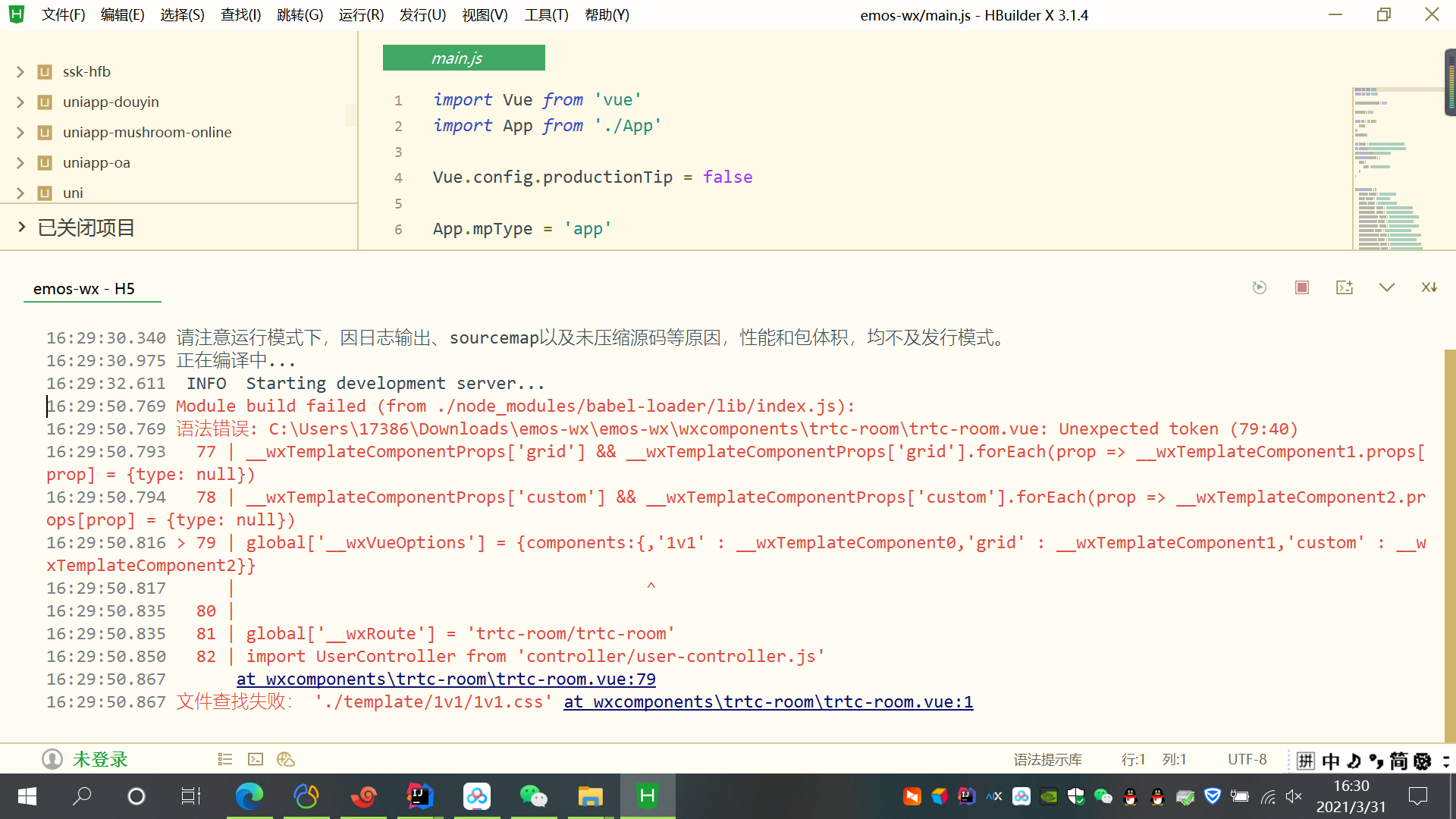Click the NVIDIA tray icon

tap(1049, 796)
